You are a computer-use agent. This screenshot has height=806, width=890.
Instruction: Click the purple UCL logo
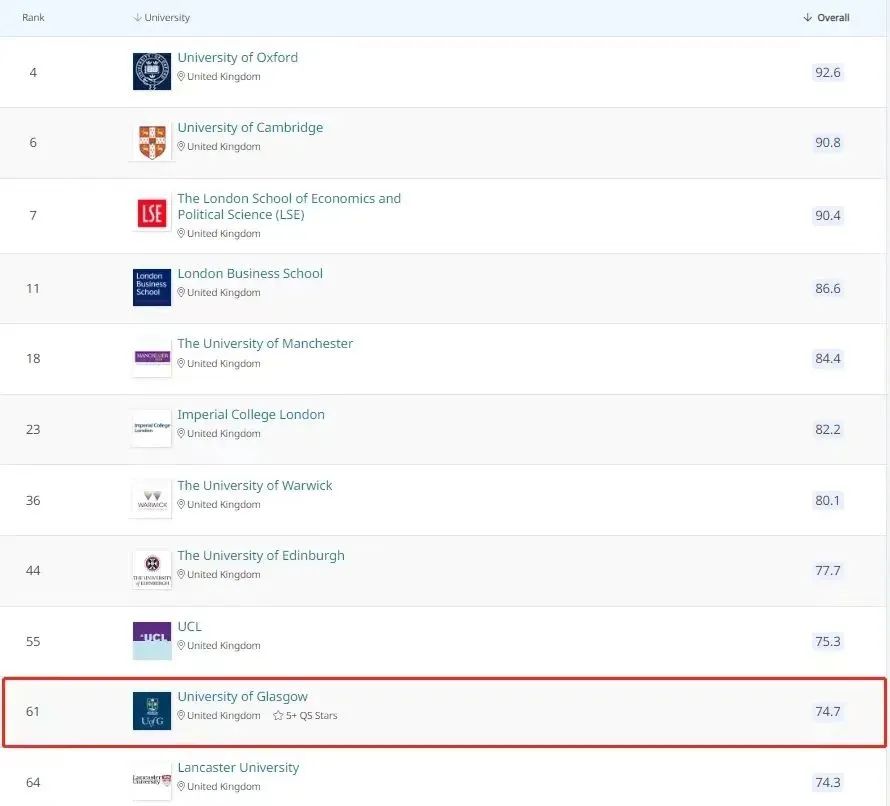click(x=152, y=640)
